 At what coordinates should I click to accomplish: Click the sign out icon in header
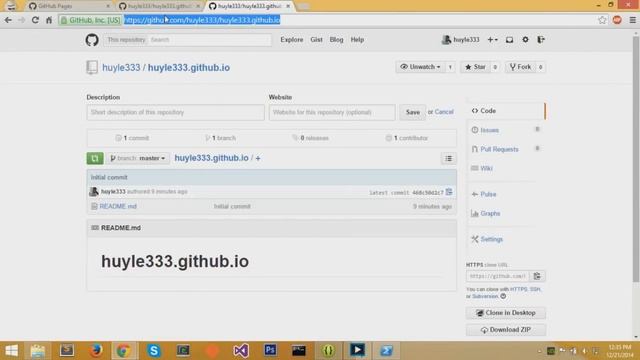pyautogui.click(x=541, y=40)
